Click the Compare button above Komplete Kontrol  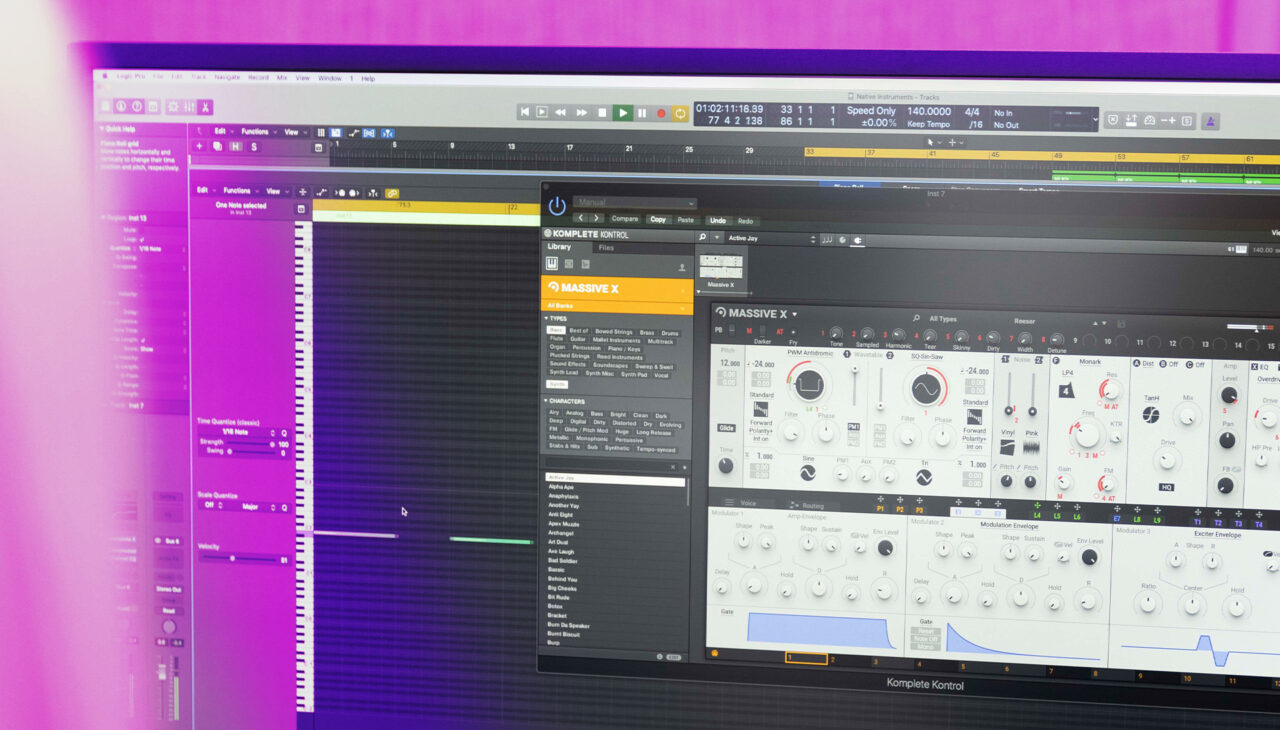point(626,218)
